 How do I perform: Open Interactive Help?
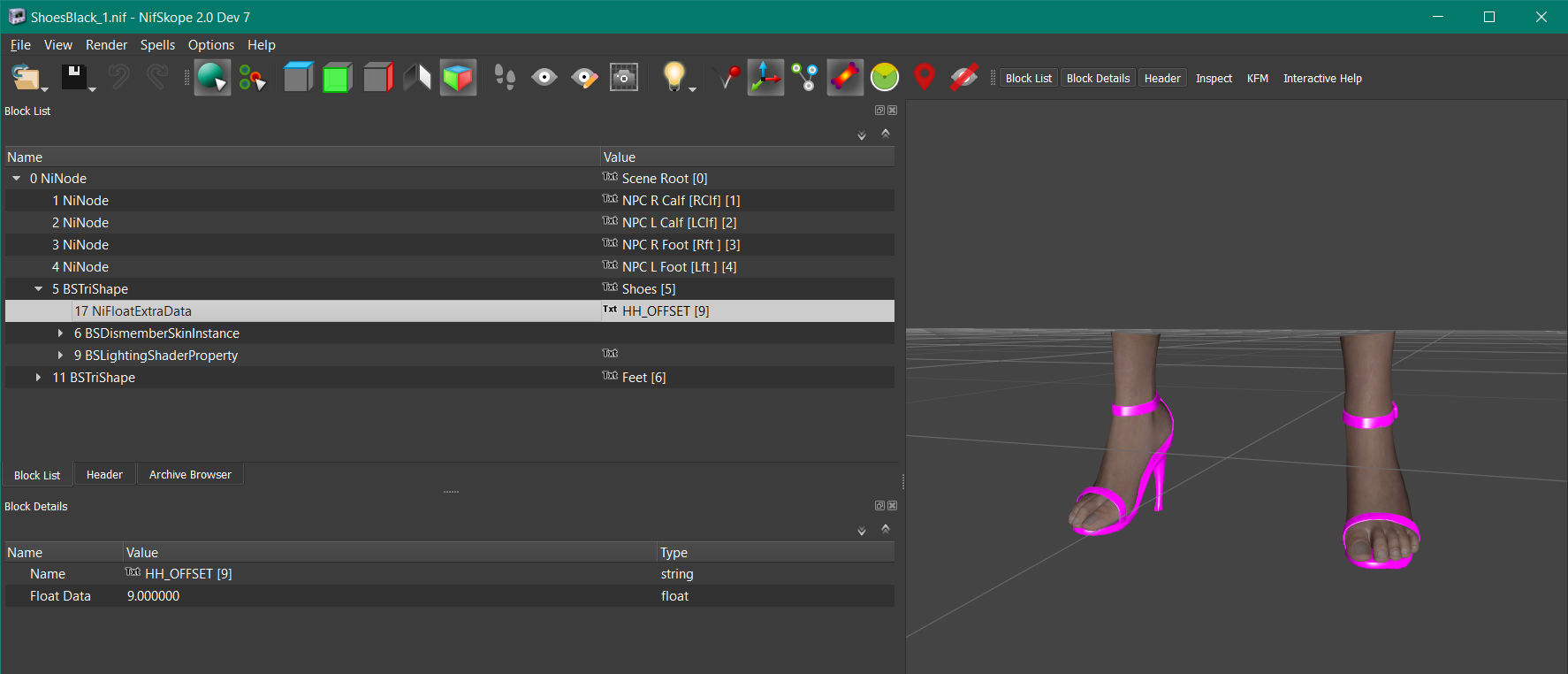[1322, 79]
